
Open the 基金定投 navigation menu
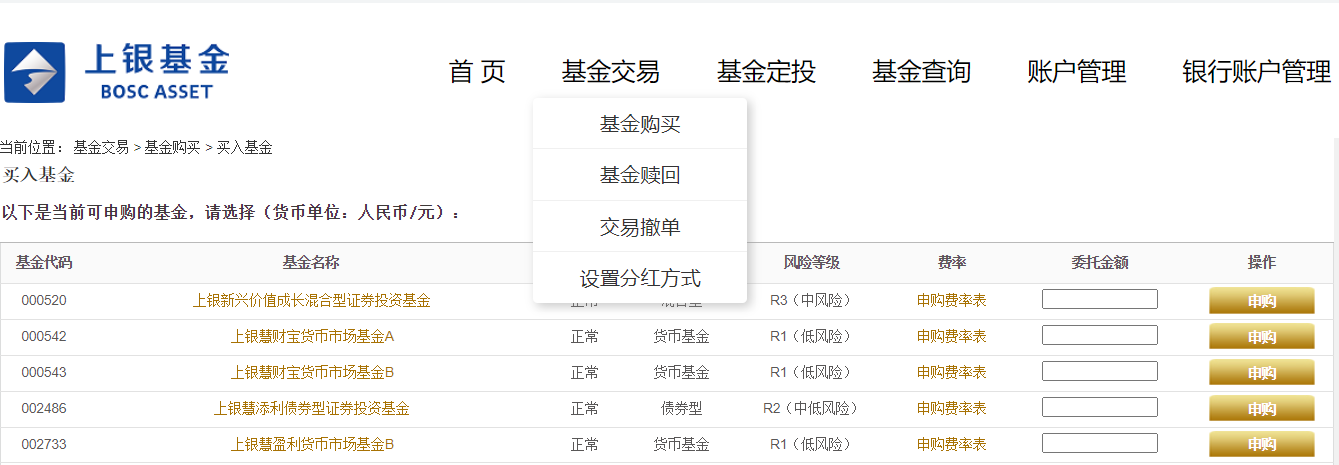[x=766, y=72]
